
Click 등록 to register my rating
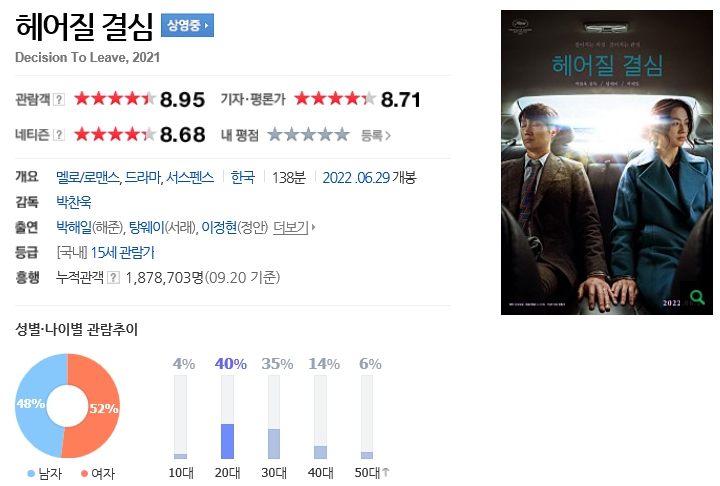click(x=376, y=136)
